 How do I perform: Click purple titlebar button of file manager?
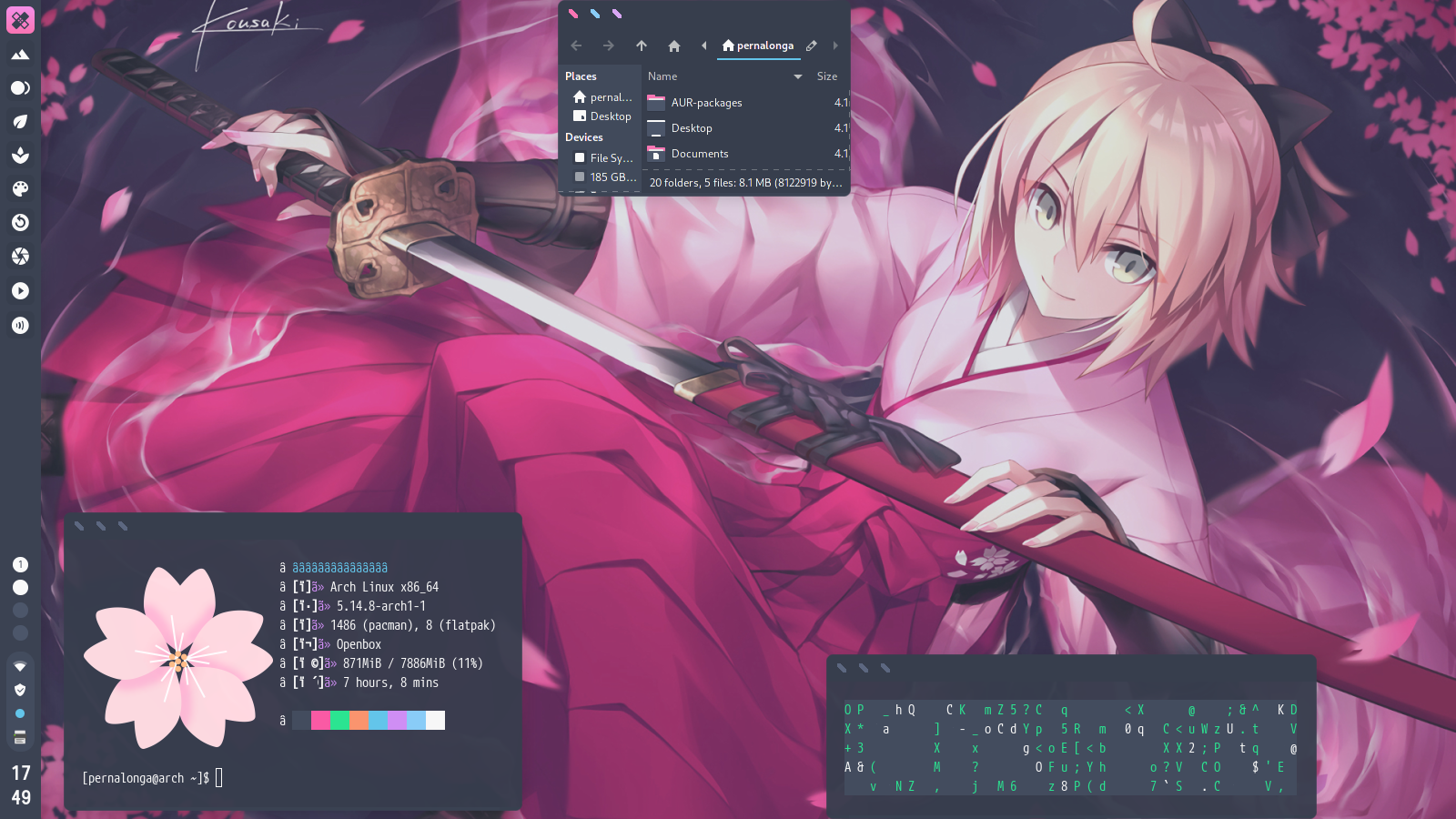617,14
